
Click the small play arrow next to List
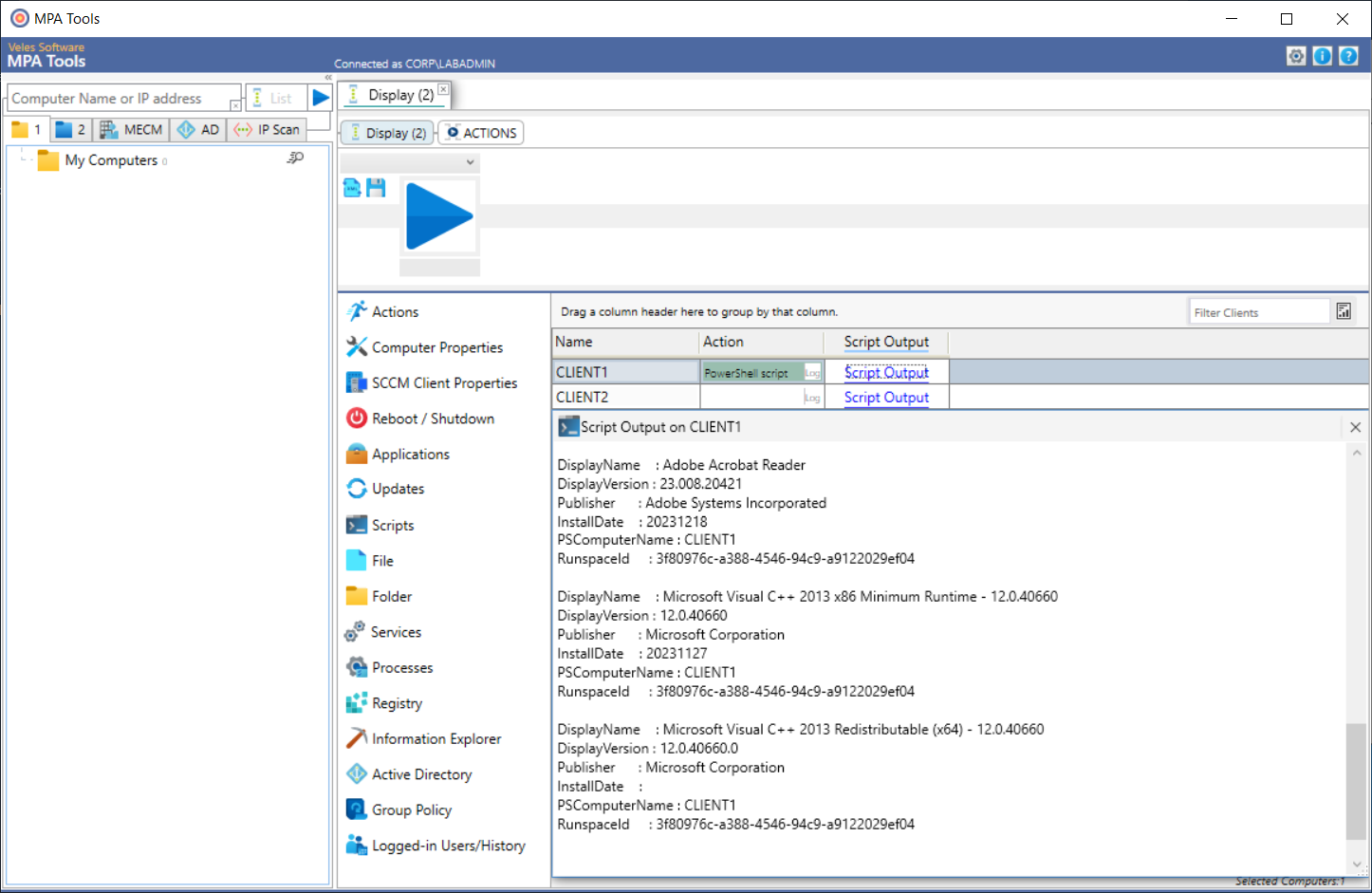[x=321, y=98]
